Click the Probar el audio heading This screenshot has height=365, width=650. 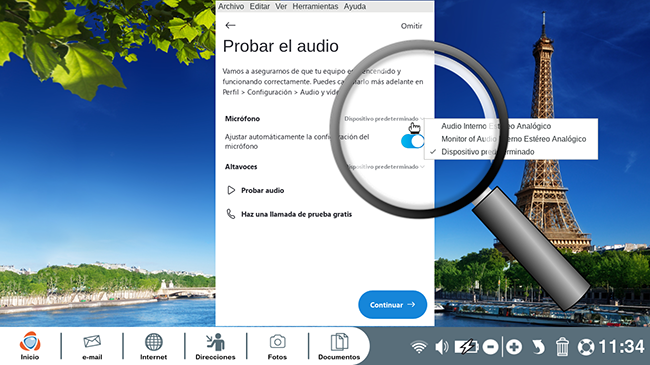coord(281,46)
